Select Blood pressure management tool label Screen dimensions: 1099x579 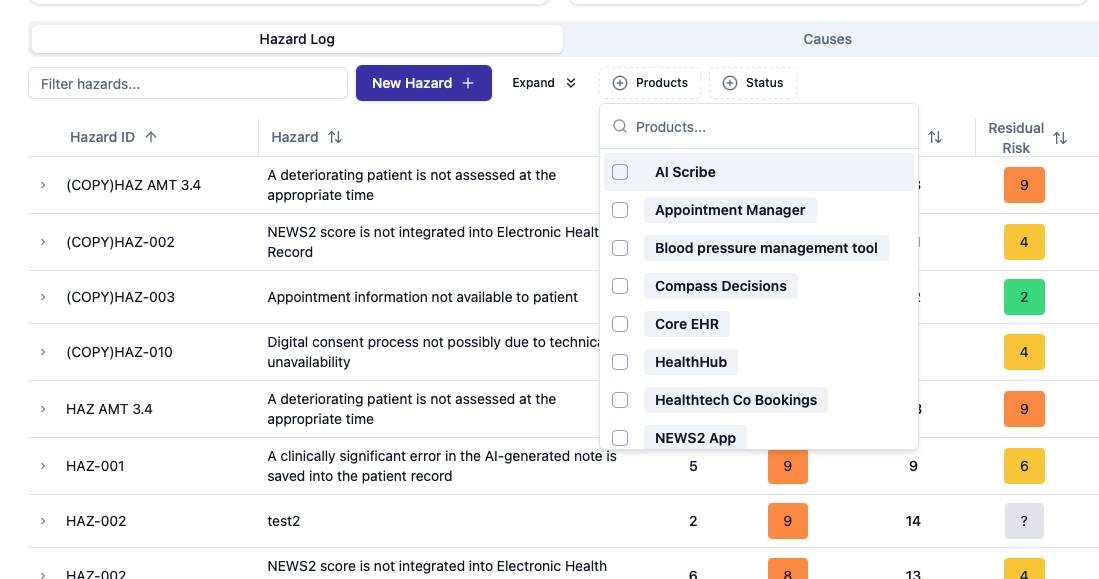pyautogui.click(x=766, y=247)
